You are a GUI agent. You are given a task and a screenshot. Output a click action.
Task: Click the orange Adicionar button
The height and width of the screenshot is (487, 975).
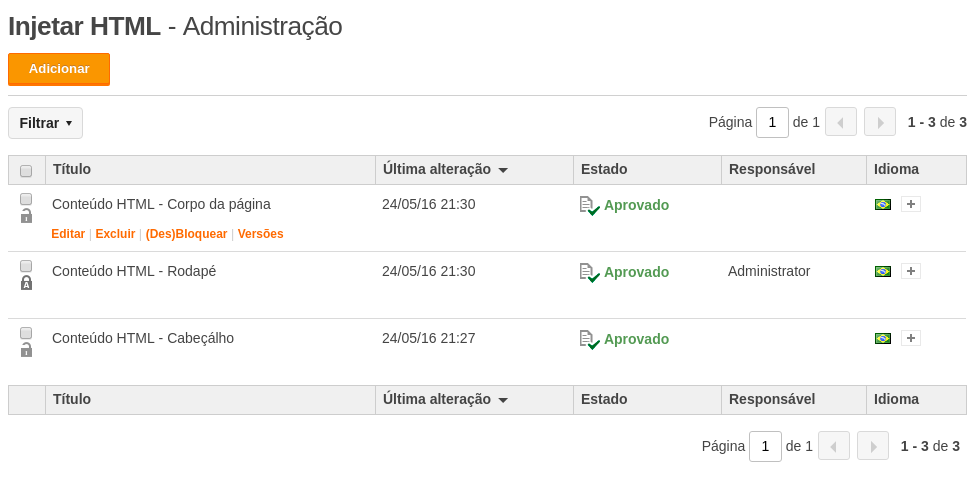[x=59, y=69]
